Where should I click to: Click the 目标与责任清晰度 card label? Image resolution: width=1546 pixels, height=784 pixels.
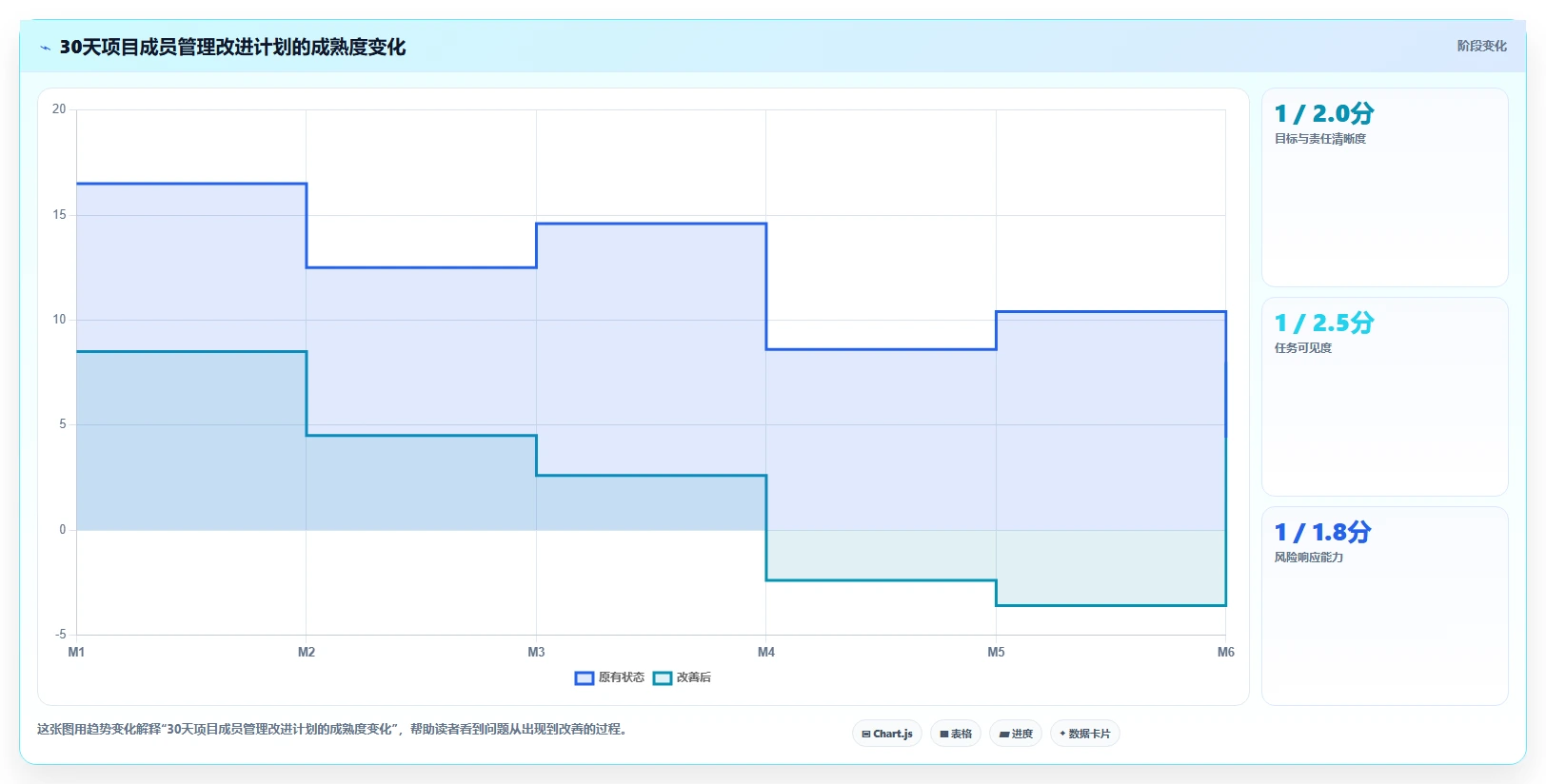pyautogui.click(x=1320, y=139)
